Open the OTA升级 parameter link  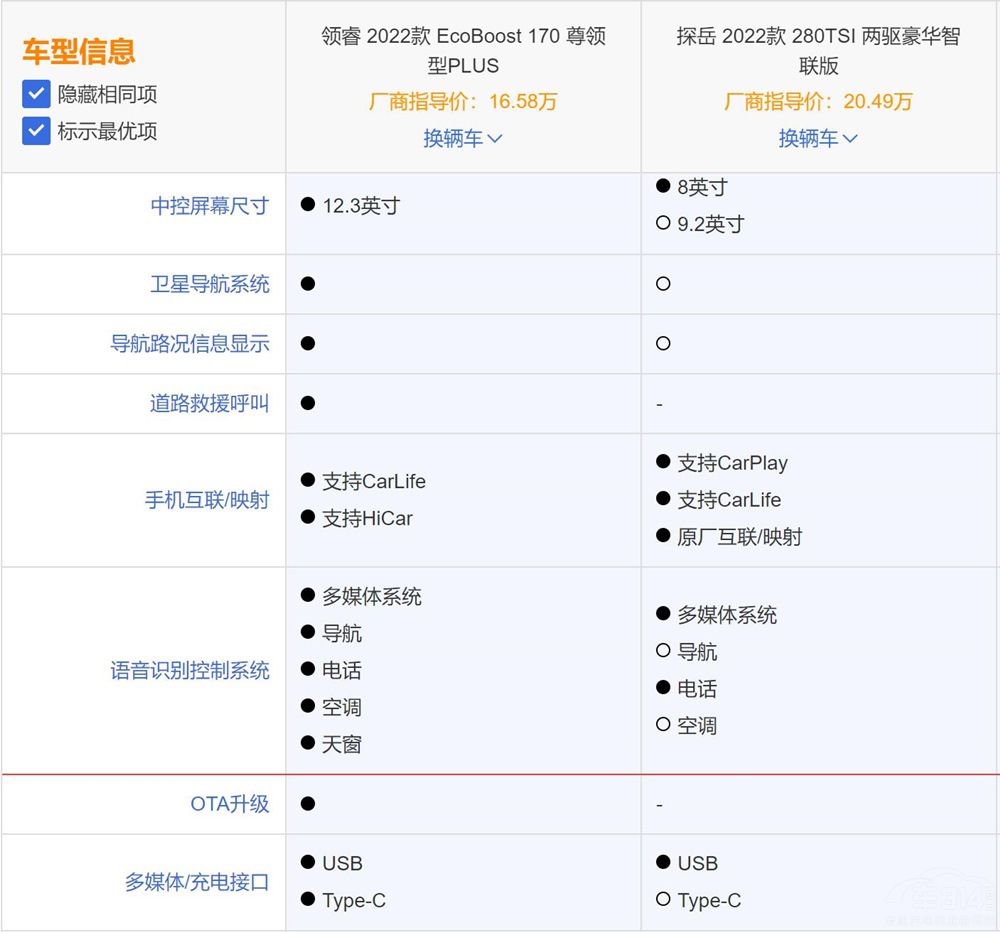pyautogui.click(x=230, y=804)
